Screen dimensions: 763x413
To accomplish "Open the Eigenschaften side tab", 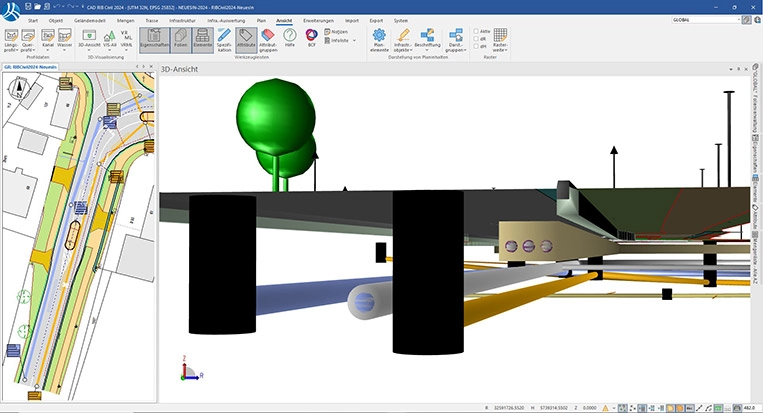I will [x=755, y=154].
